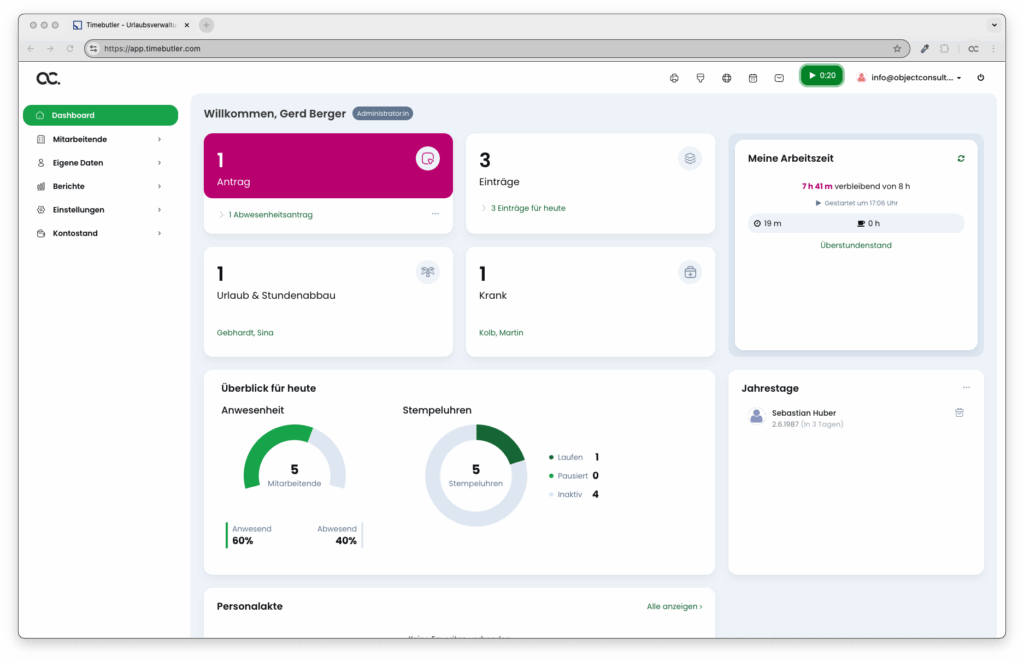The height and width of the screenshot is (661, 1024).
Task: Open the pink Antrag card
Action: pyautogui.click(x=328, y=166)
